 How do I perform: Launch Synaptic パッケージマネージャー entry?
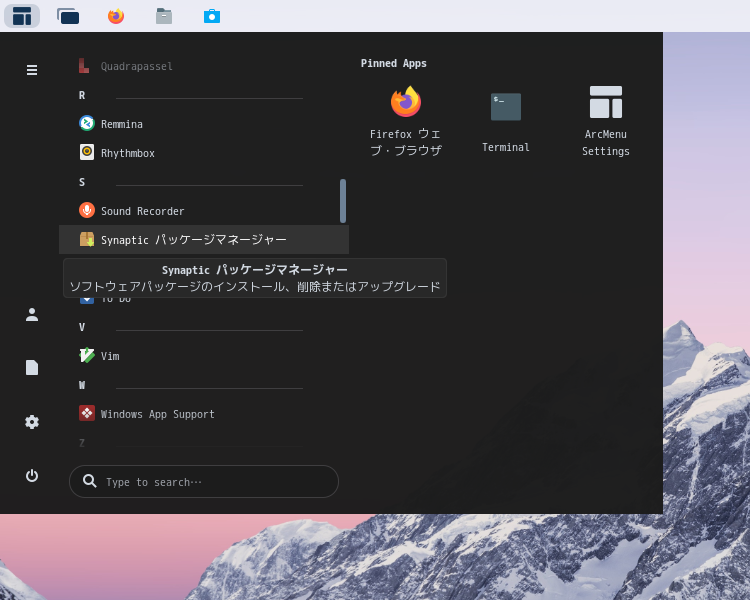(204, 240)
